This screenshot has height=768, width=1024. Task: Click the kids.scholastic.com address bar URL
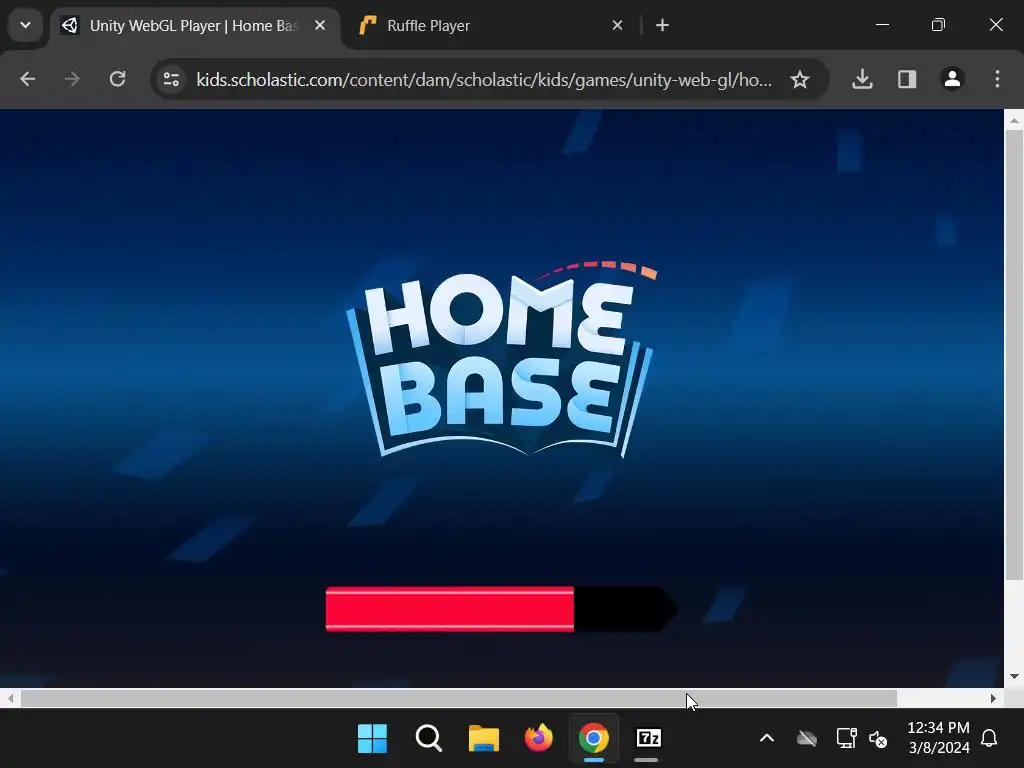point(483,79)
